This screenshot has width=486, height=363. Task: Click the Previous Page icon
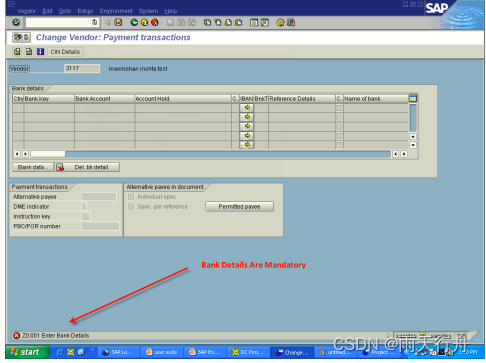[218, 22]
